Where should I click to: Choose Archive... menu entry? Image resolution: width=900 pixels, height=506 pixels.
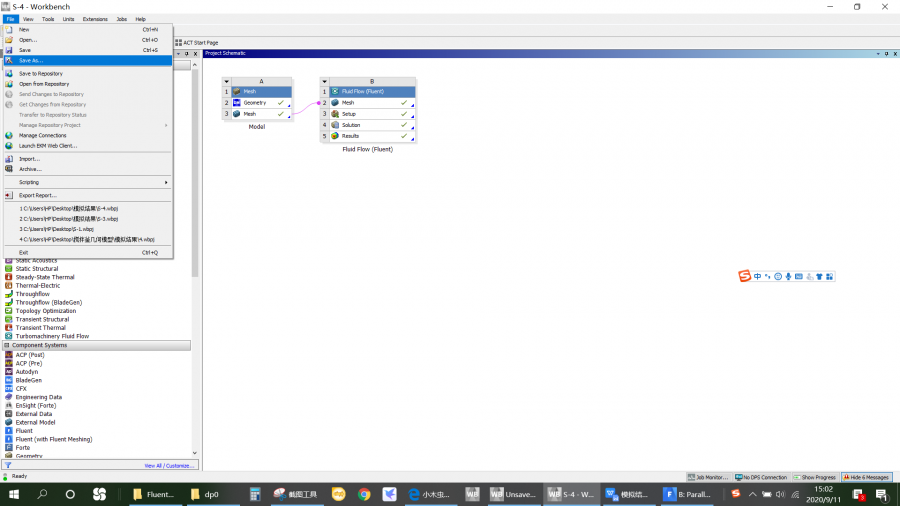pos(88,169)
